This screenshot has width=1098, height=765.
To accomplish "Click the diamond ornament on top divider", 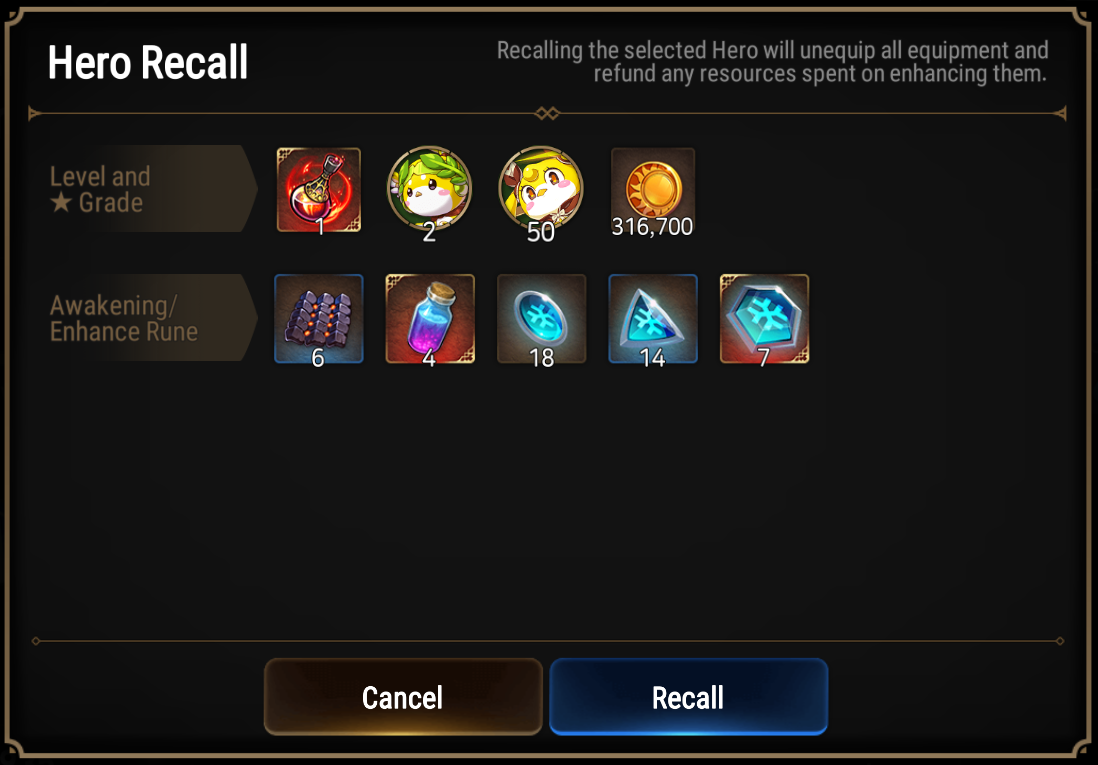I will coord(548,113).
